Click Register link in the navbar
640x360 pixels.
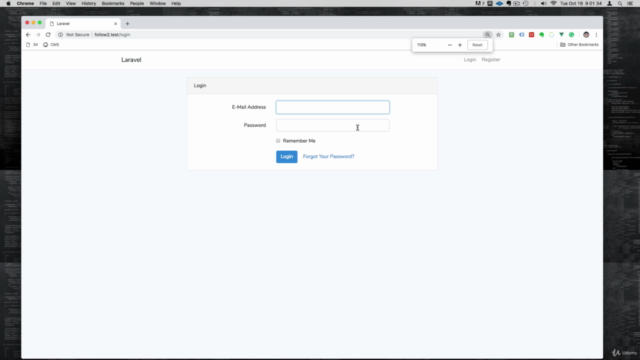[491, 60]
